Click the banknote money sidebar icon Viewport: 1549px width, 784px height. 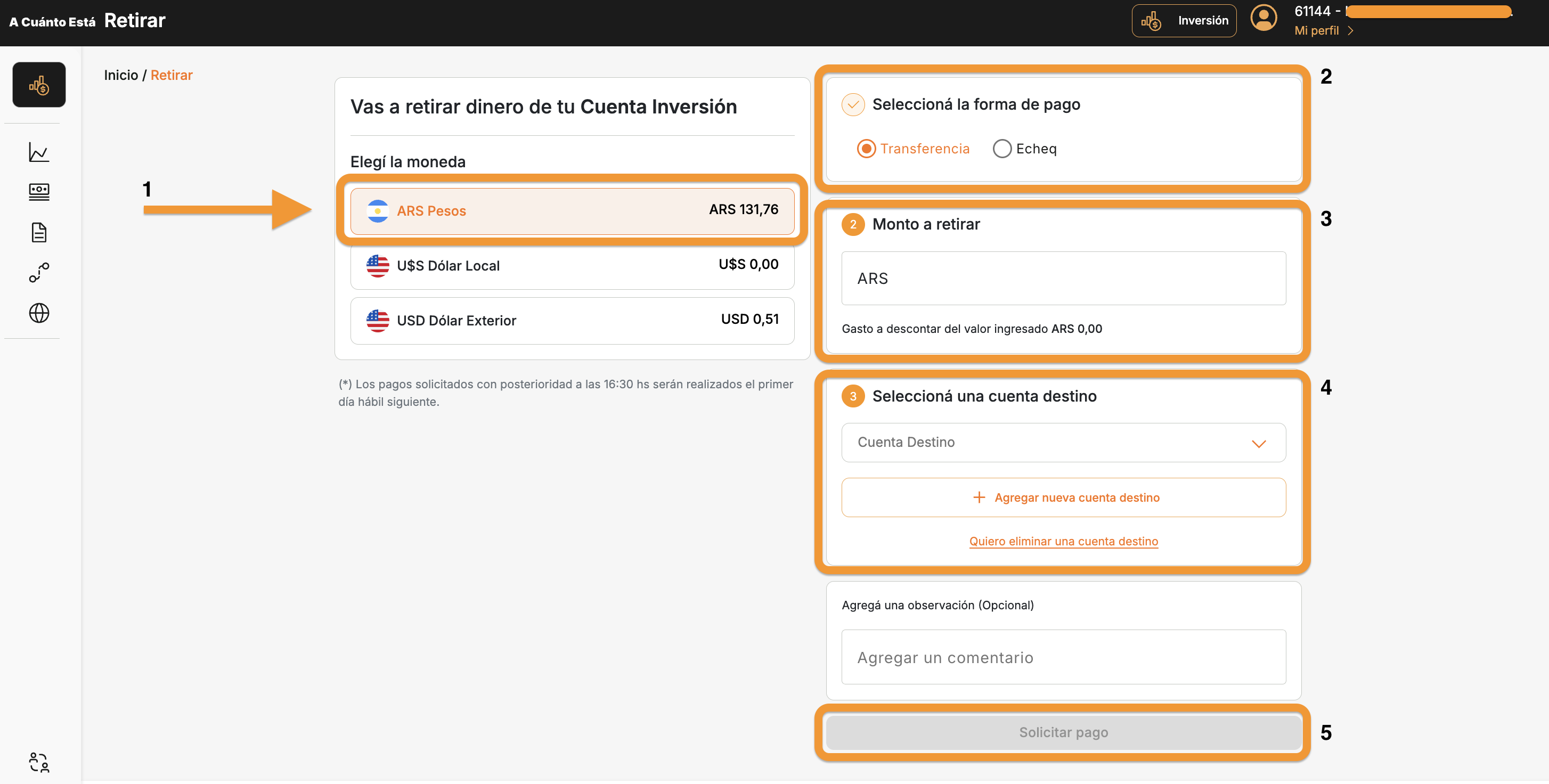[39, 192]
